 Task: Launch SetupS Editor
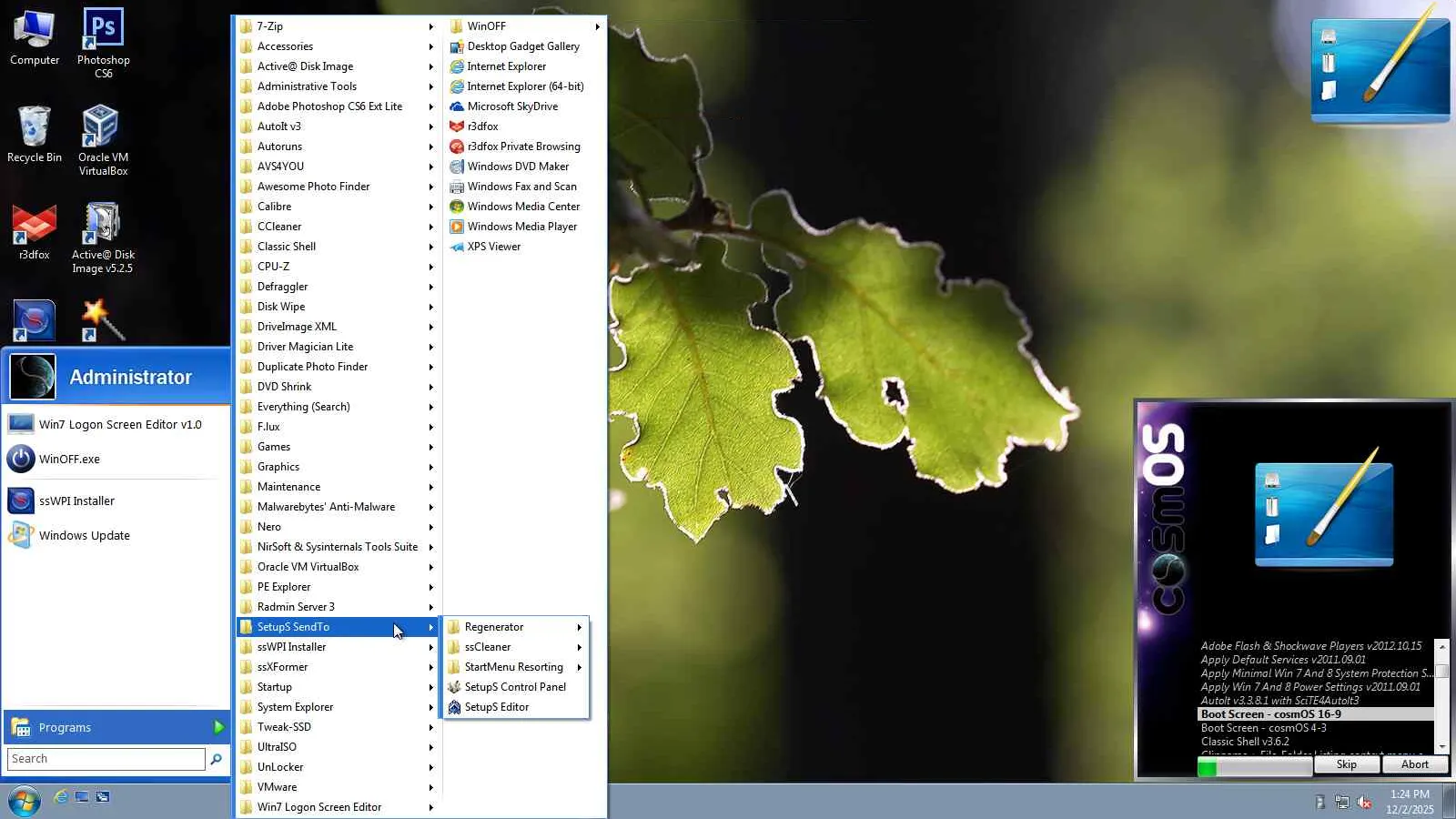tap(497, 707)
